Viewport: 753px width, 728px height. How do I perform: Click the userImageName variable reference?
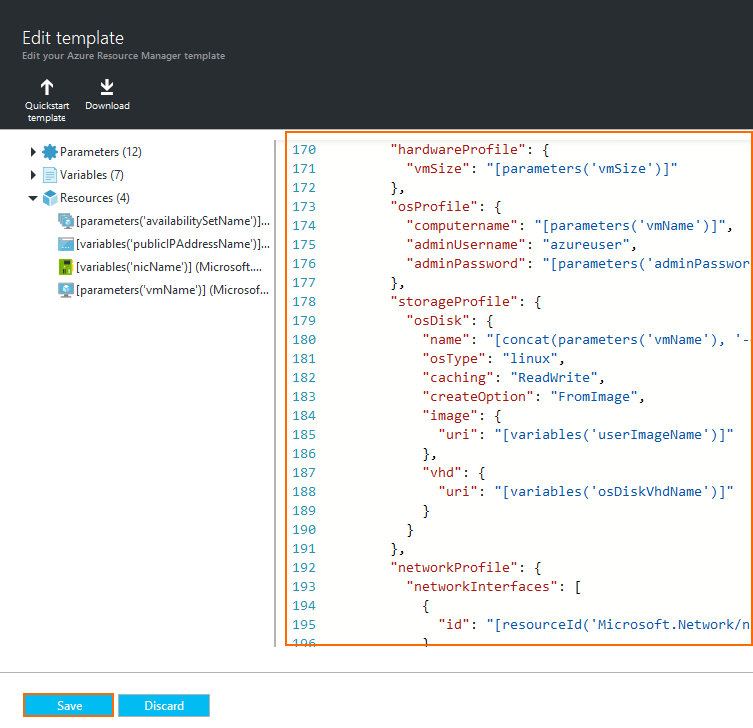[x=614, y=435]
